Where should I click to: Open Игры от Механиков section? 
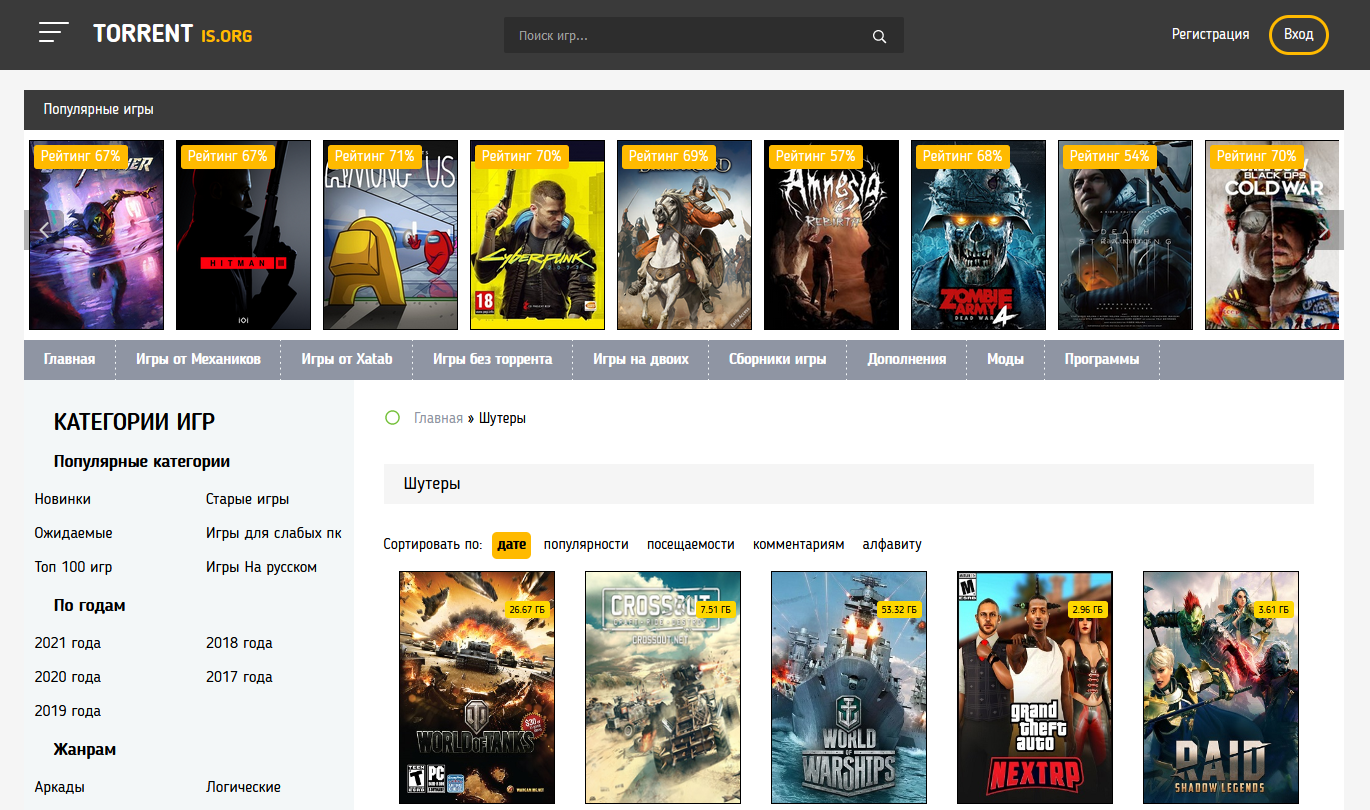click(x=198, y=359)
